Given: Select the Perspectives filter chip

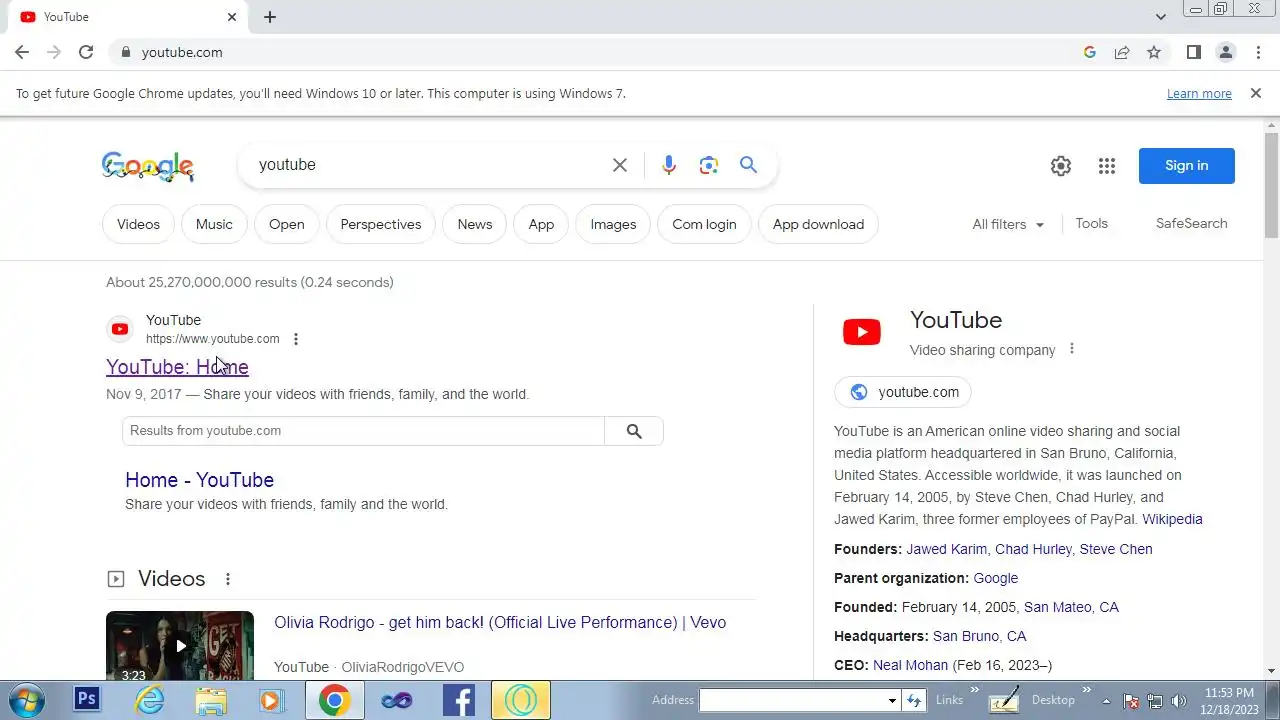Looking at the screenshot, I should click(x=381, y=224).
